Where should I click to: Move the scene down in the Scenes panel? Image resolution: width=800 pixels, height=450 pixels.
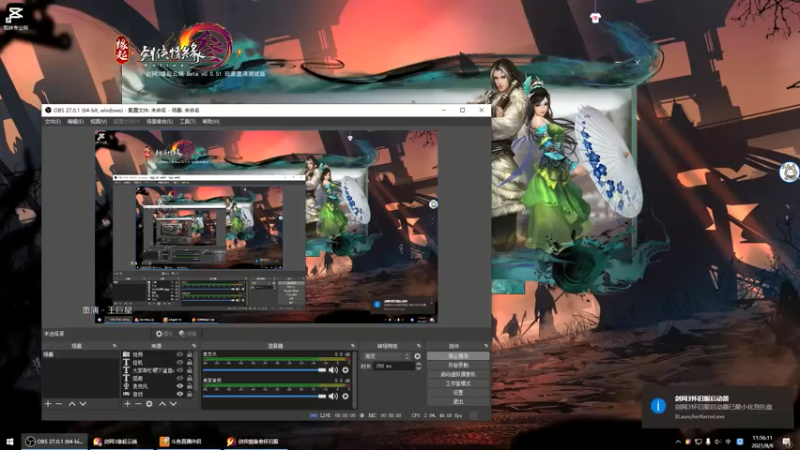pos(83,404)
